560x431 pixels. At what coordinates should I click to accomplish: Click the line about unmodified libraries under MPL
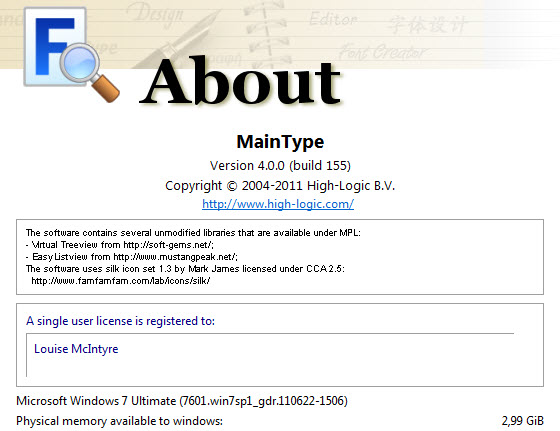[193, 233]
